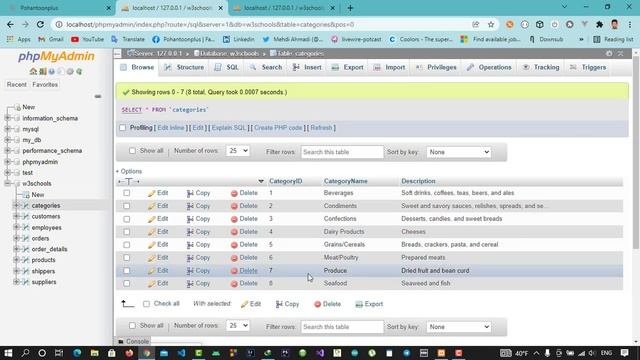Image resolution: width=640 pixels, height=360 pixels.
Task: Click the bottom Filter rows search field
Action: click(342, 327)
